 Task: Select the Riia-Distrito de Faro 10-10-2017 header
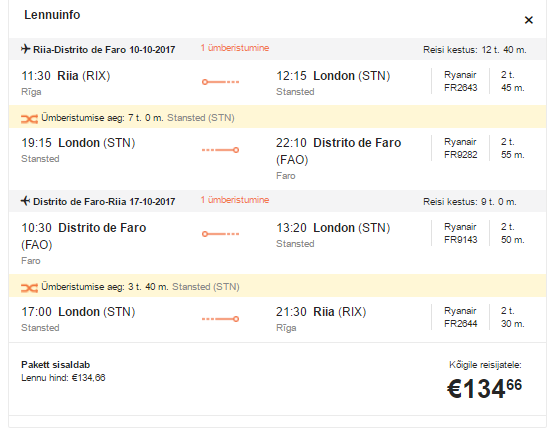pyautogui.click(x=104, y=50)
